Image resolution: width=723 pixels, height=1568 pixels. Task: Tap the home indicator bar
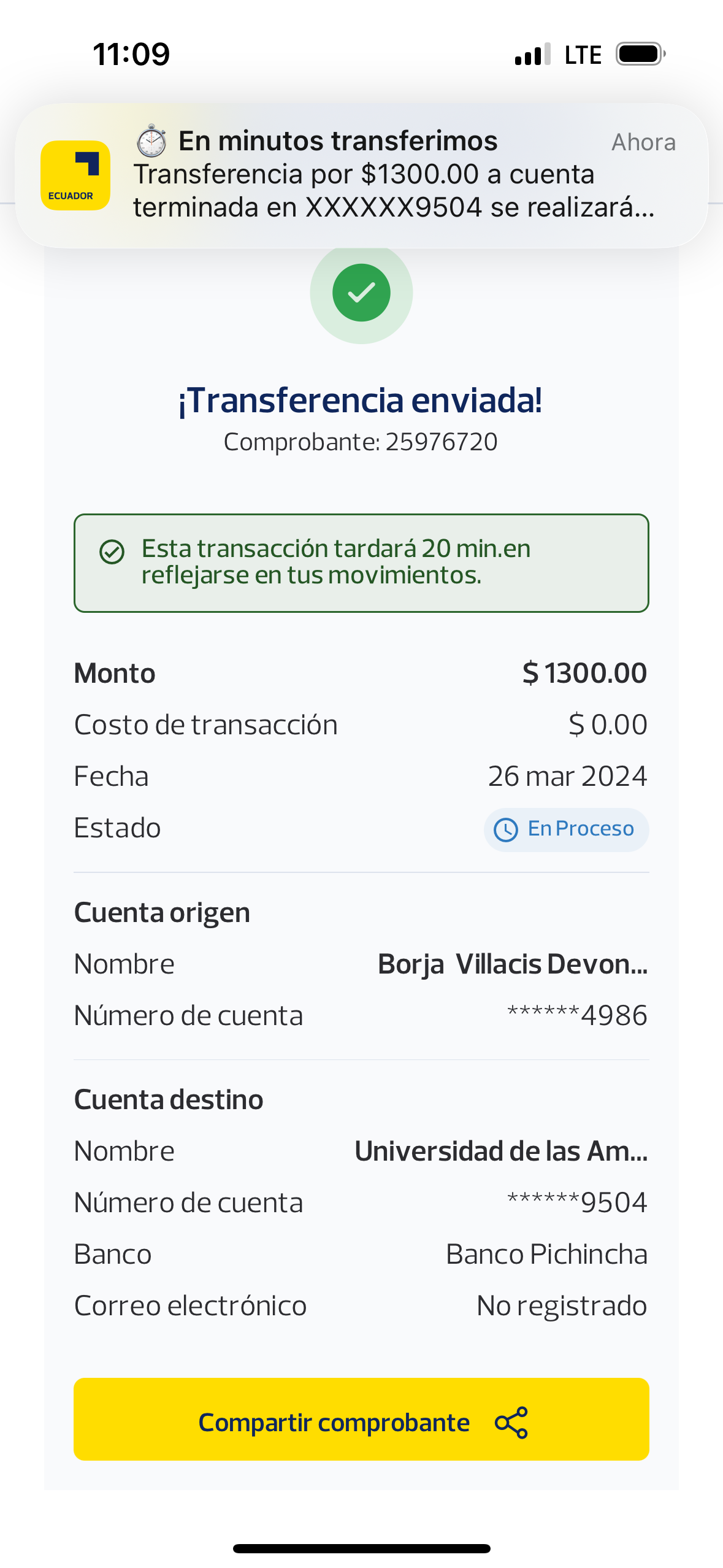pos(361,1548)
